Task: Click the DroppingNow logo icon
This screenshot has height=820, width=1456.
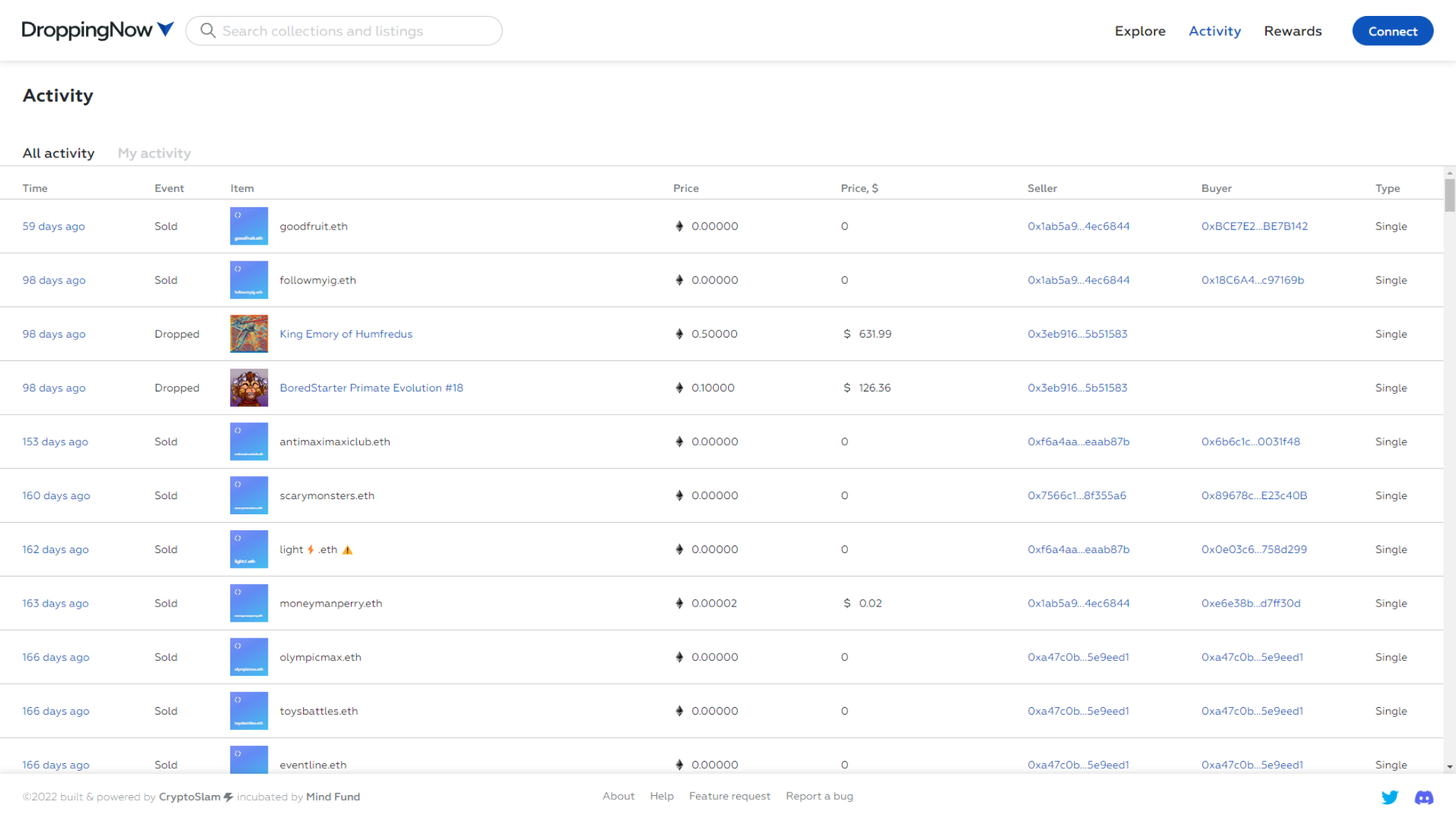Action: coord(87,29)
